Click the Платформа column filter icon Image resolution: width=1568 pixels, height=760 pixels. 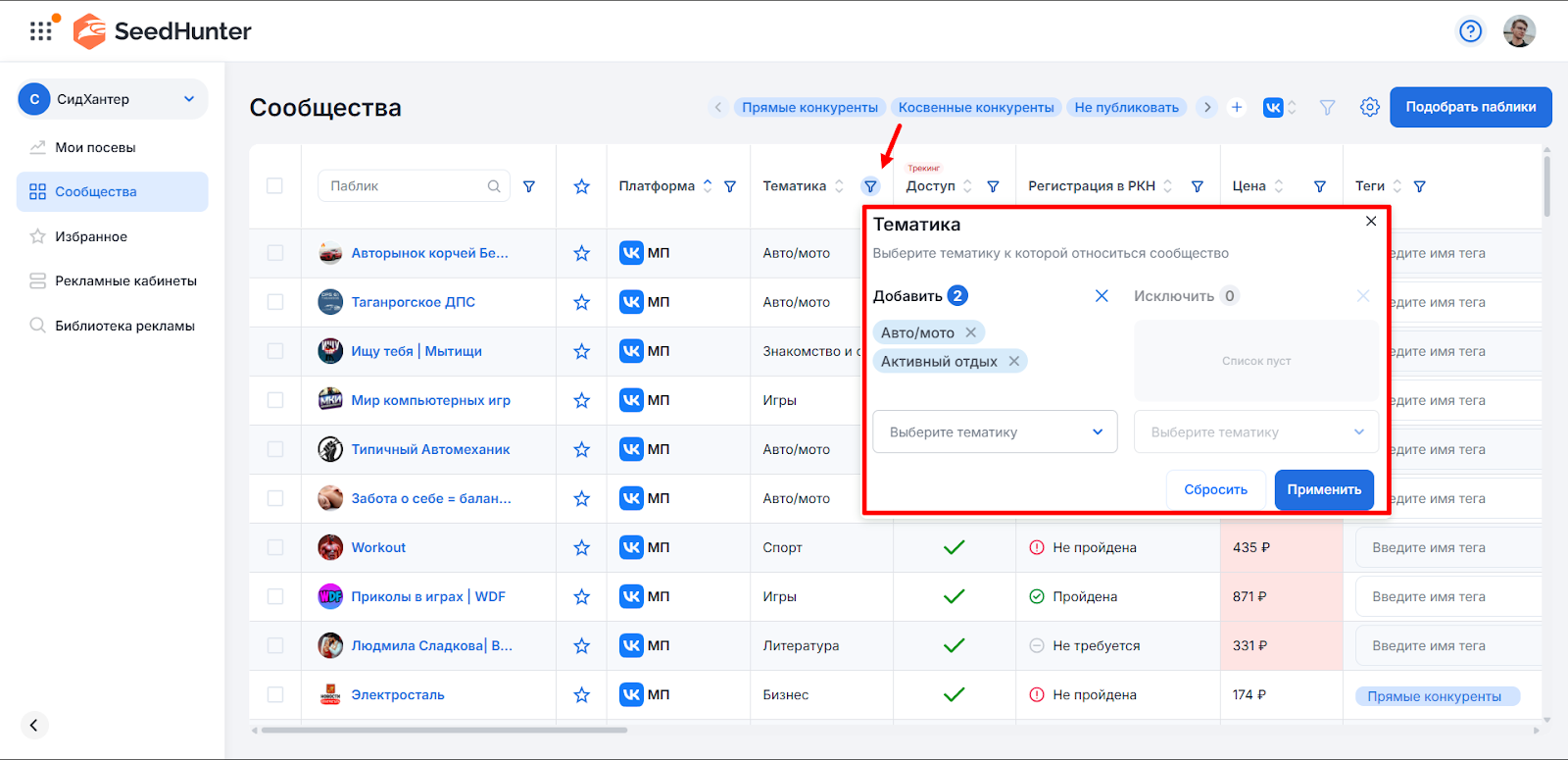(x=730, y=186)
